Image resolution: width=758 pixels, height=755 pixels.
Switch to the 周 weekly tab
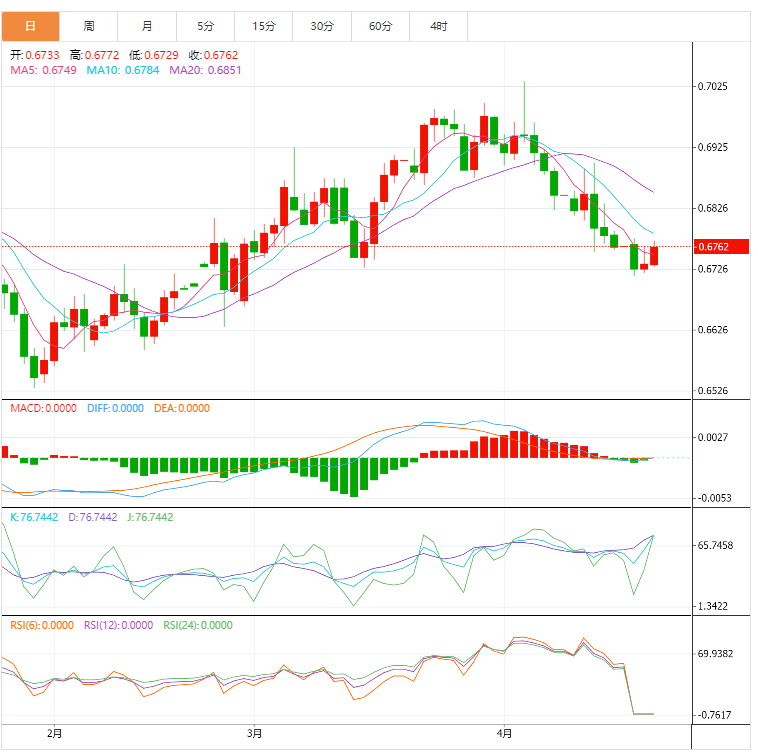[89, 26]
